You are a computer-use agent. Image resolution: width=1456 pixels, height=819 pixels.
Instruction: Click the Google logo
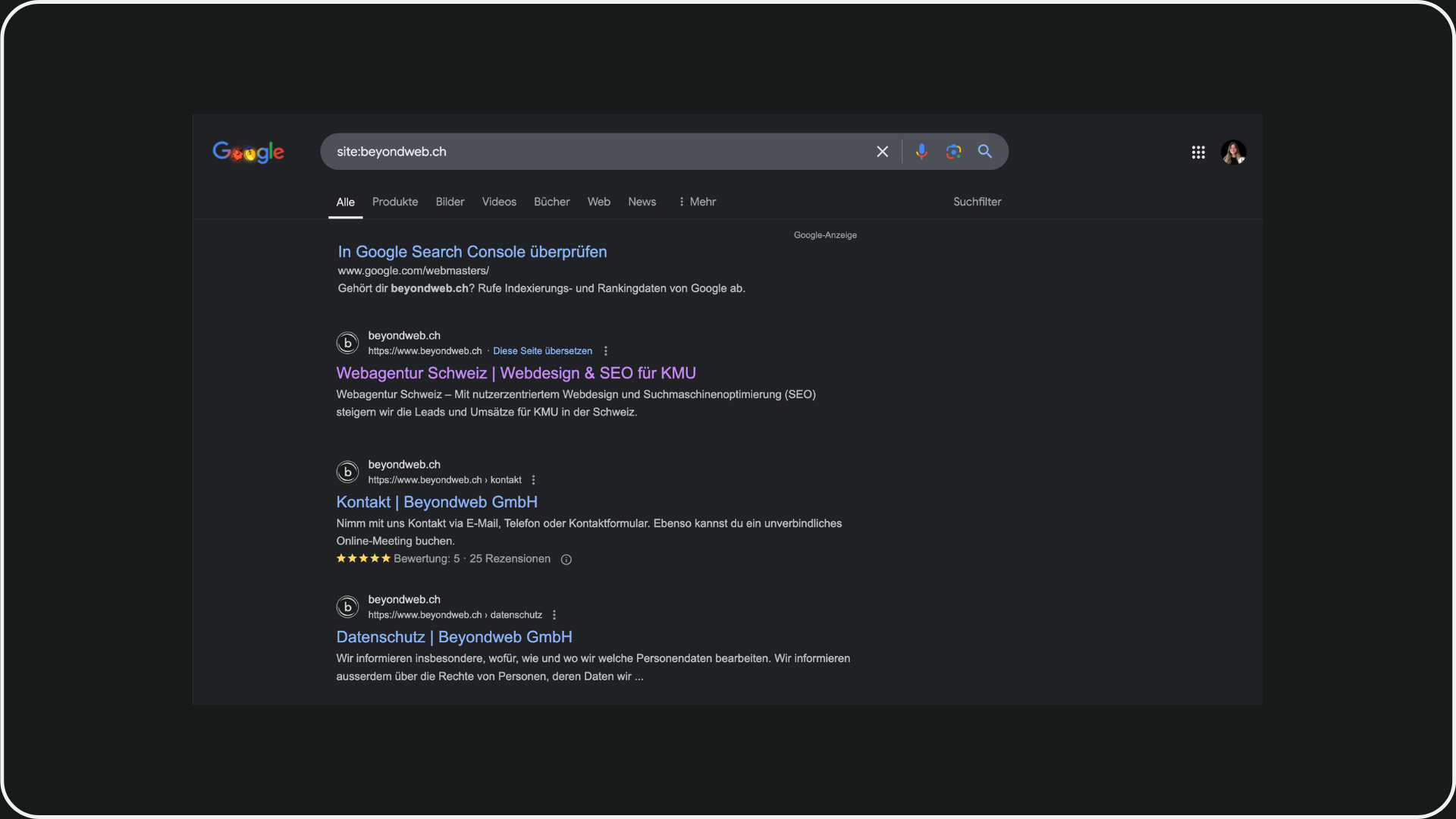[248, 152]
